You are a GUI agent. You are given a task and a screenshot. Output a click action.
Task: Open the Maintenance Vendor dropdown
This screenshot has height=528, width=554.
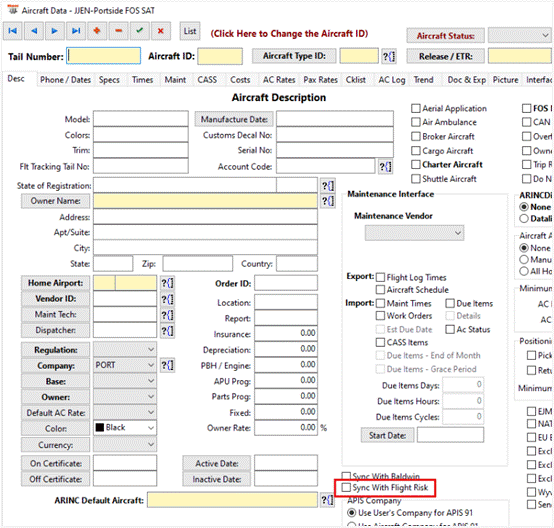point(414,233)
